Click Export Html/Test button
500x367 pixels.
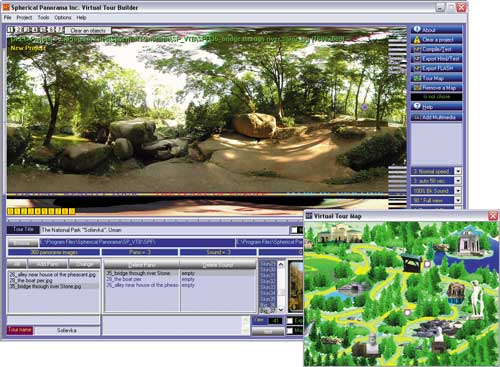(x=437, y=59)
